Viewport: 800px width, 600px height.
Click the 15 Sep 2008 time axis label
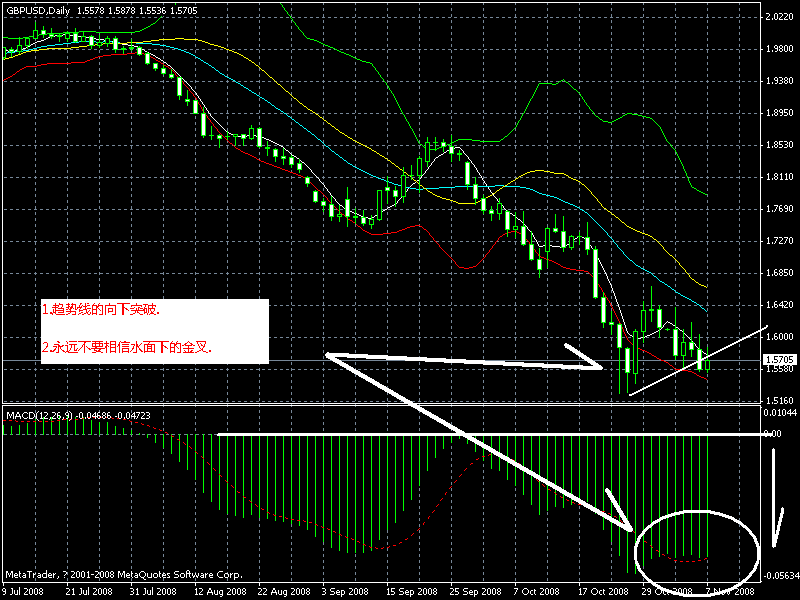click(412, 592)
